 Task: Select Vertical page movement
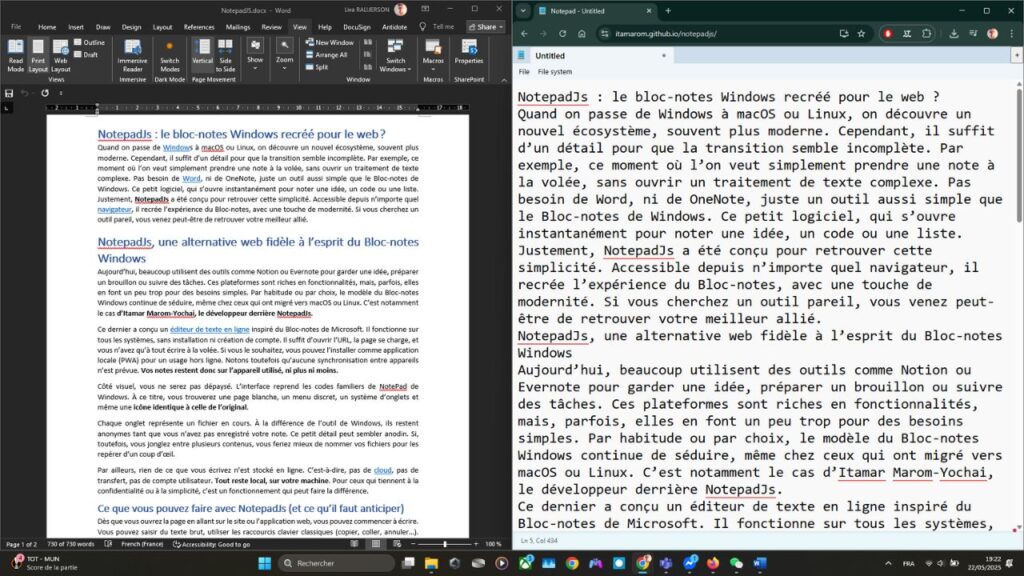(x=202, y=55)
